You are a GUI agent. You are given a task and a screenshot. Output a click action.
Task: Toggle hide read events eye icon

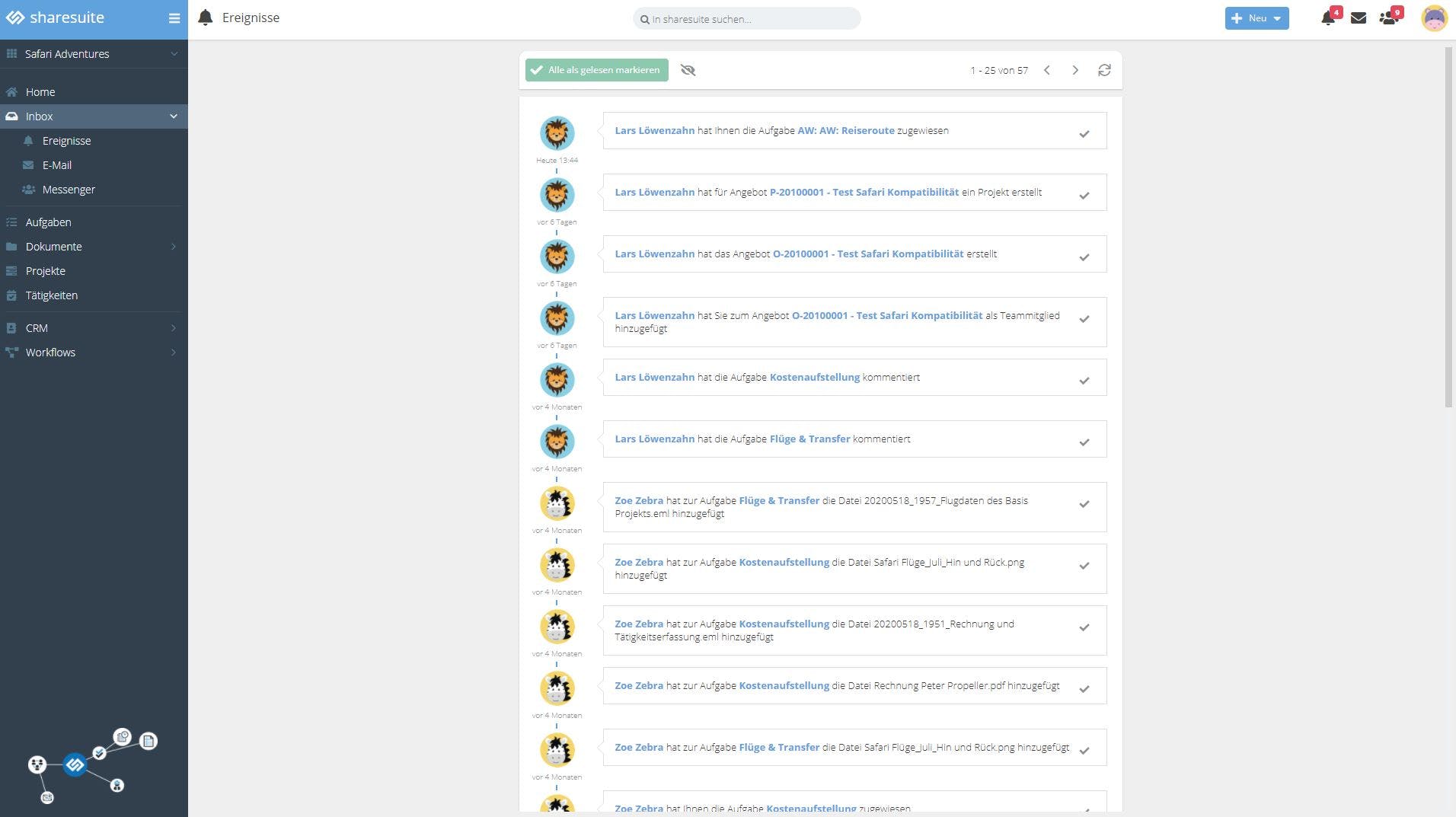coord(688,70)
